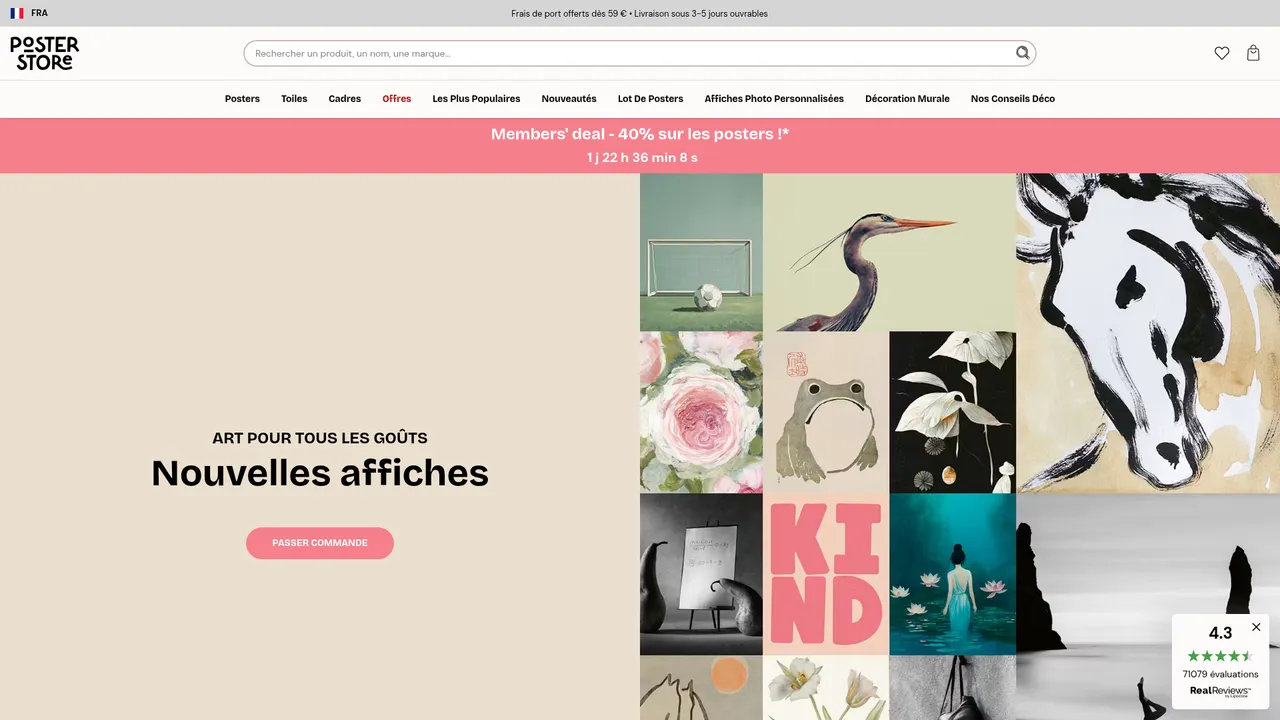Select the pink KIND typography poster
Screen dimensions: 1280x720
826,574
